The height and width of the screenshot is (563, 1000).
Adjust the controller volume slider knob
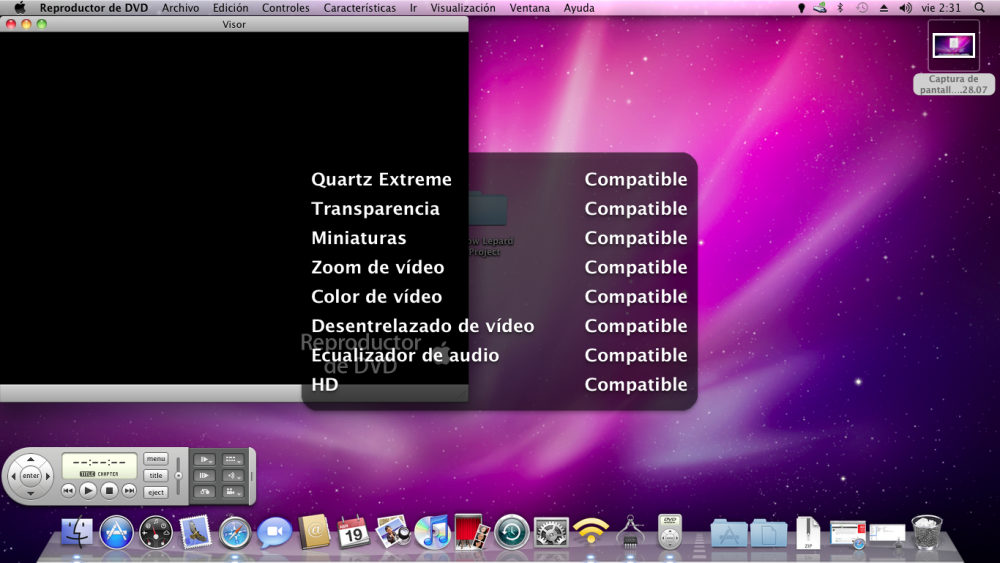(x=179, y=476)
